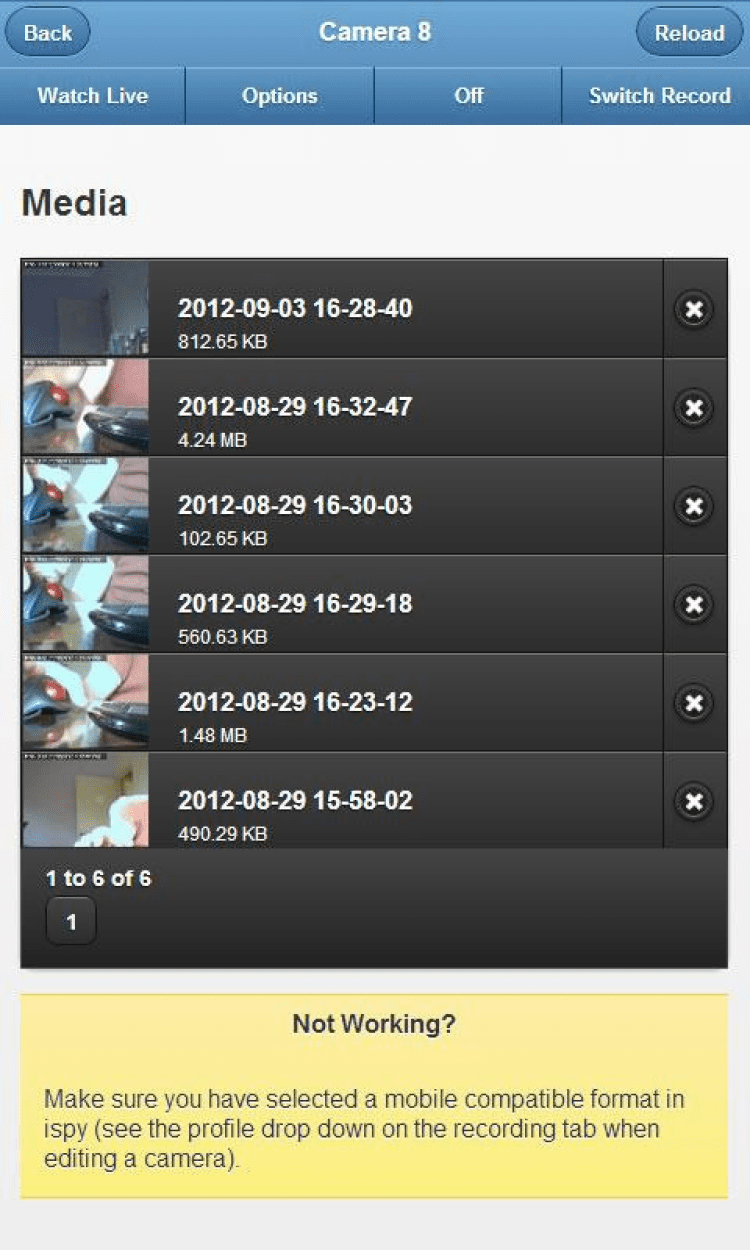The image size is (750, 1250).
Task: Remove the 2012-08-29 16-23-12 recording
Action: 694,703
